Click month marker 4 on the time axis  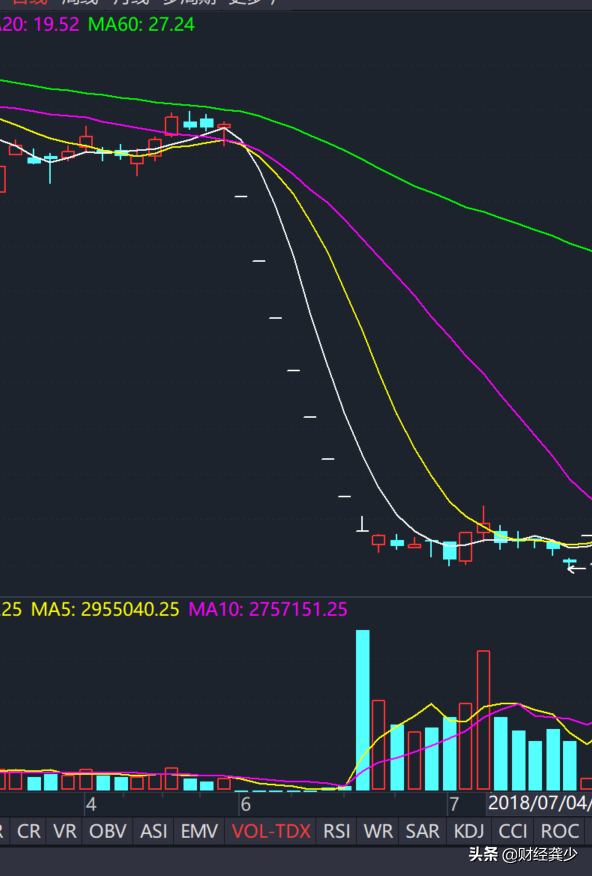(x=91, y=804)
